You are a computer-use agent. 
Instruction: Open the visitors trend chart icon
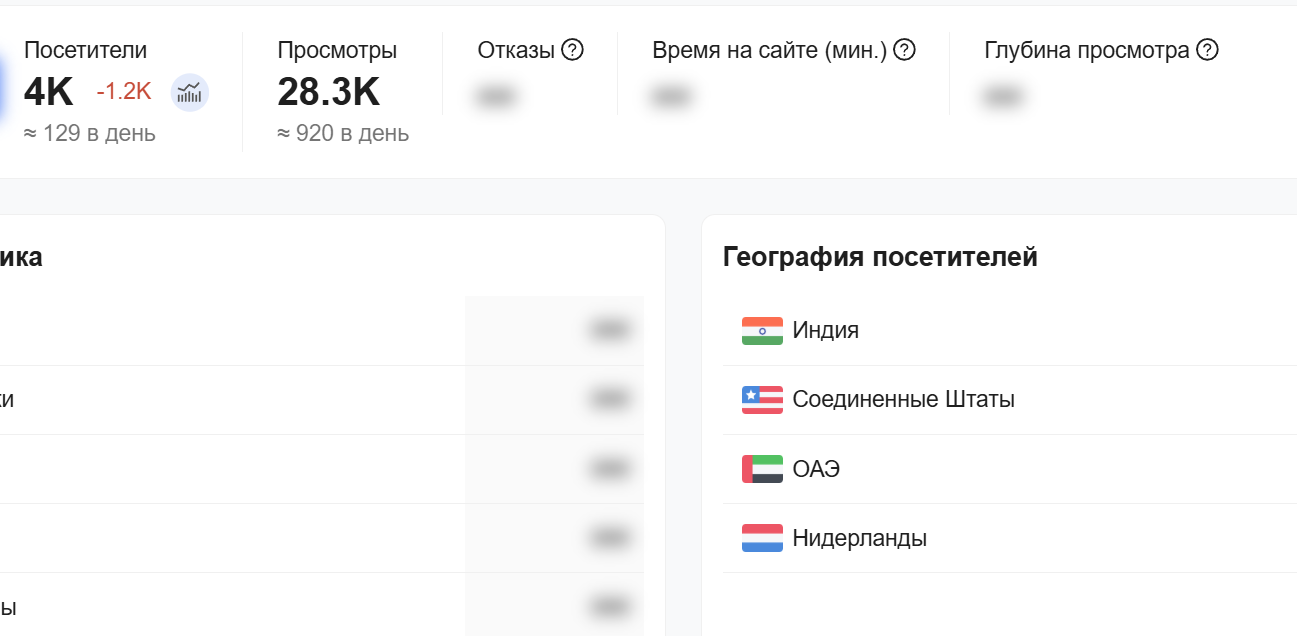[x=190, y=93]
